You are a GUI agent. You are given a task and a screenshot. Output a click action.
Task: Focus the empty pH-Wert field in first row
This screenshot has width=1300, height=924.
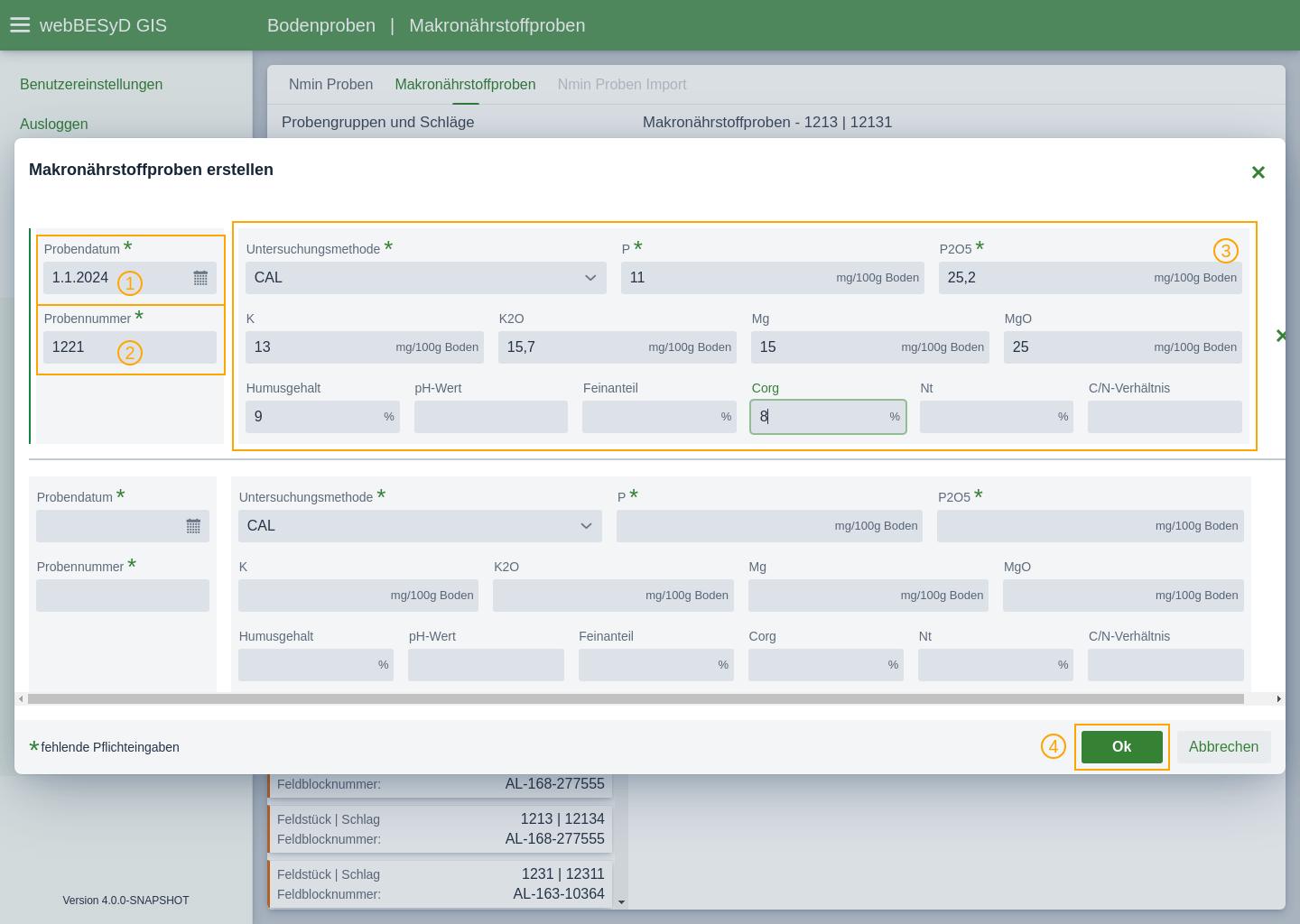491,417
